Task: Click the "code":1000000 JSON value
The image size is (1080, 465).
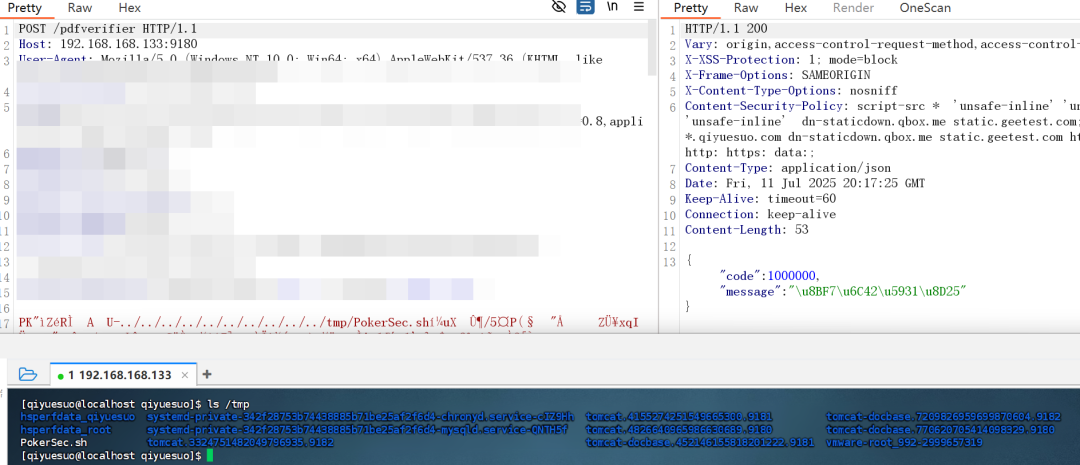Action: coord(769,276)
